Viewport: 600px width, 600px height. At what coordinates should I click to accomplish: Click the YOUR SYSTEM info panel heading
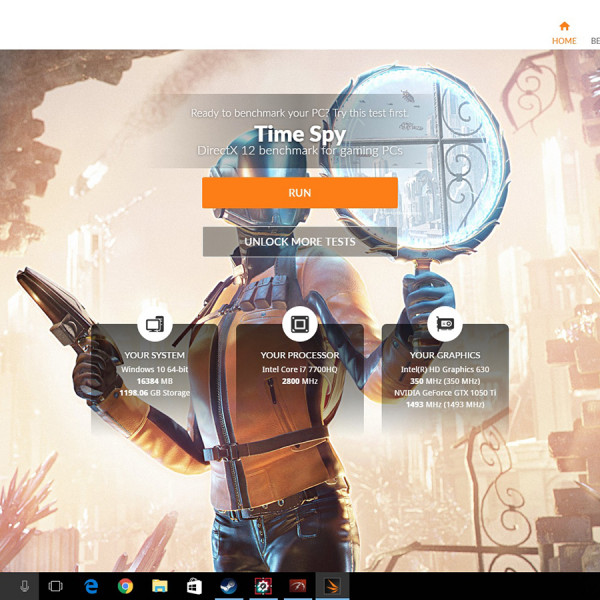point(154,355)
